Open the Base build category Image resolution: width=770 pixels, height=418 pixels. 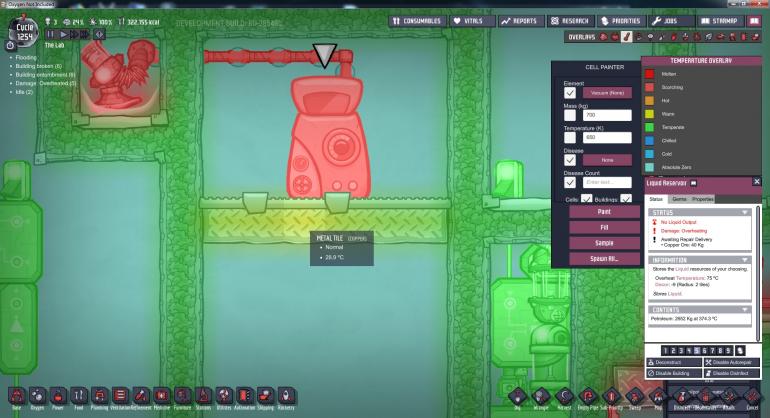coord(17,396)
